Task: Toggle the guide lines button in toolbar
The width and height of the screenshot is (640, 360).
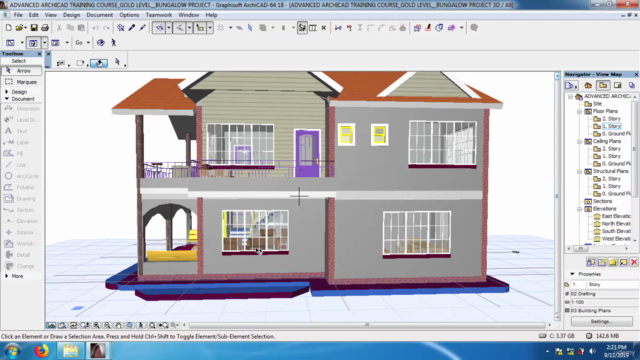Action: [159, 28]
